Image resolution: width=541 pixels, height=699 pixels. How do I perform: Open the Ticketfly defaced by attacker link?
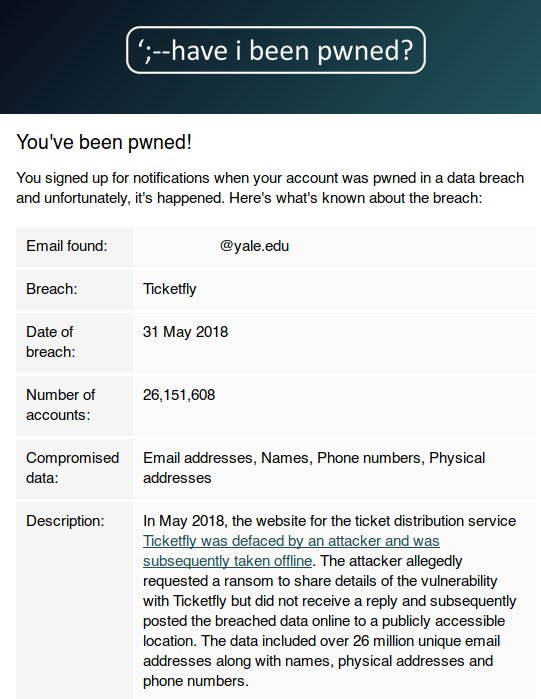point(291,541)
